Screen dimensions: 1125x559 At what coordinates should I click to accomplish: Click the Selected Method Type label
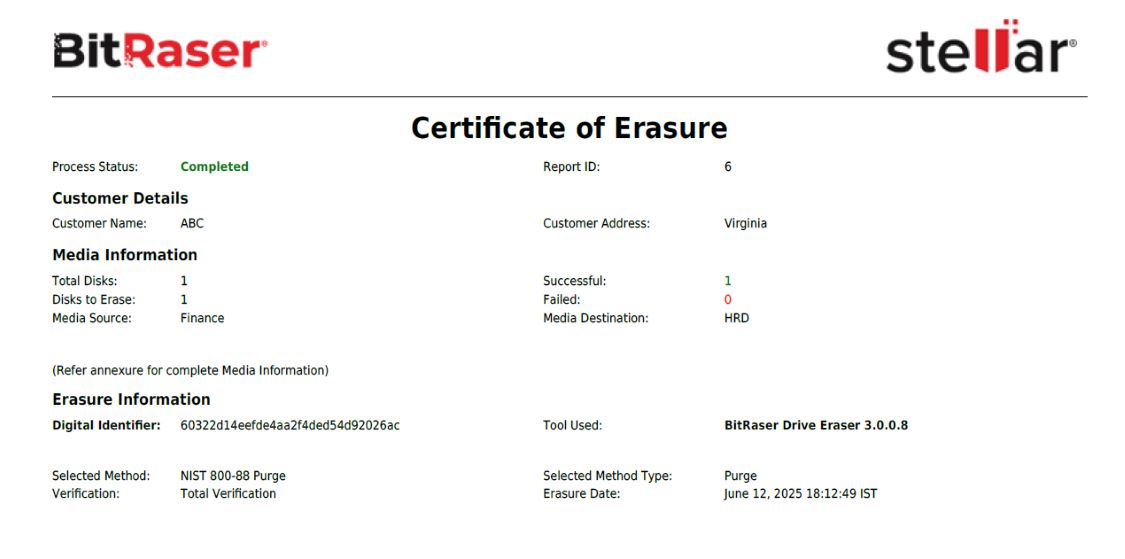(608, 476)
